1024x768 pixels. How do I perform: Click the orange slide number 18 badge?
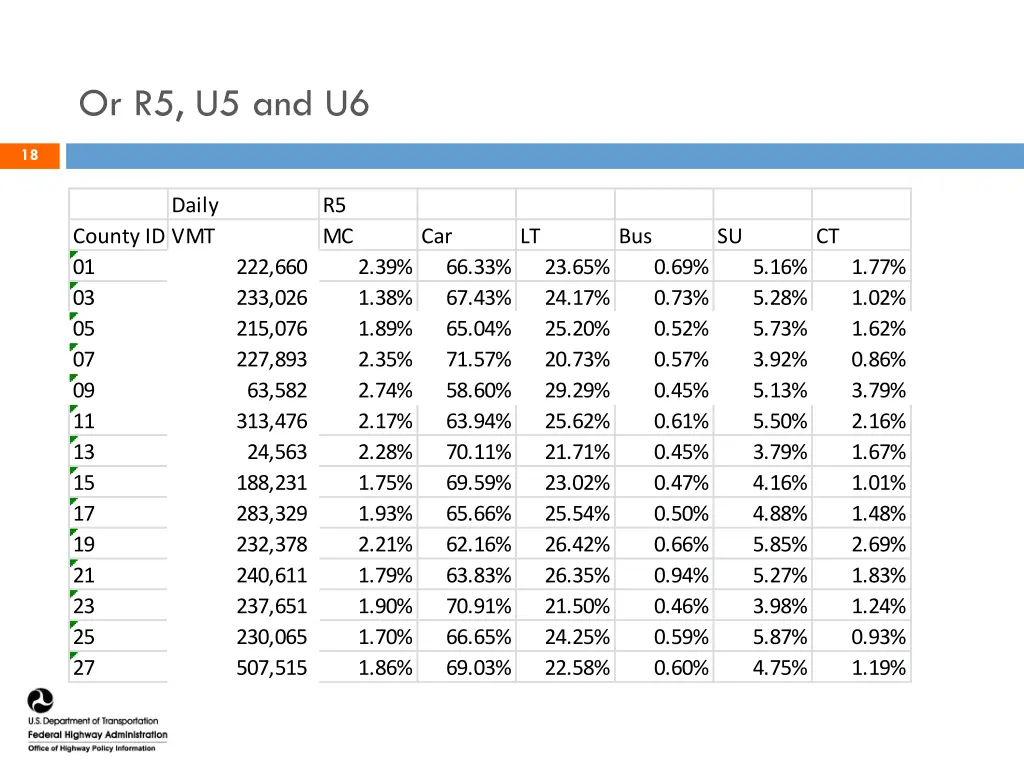30,155
